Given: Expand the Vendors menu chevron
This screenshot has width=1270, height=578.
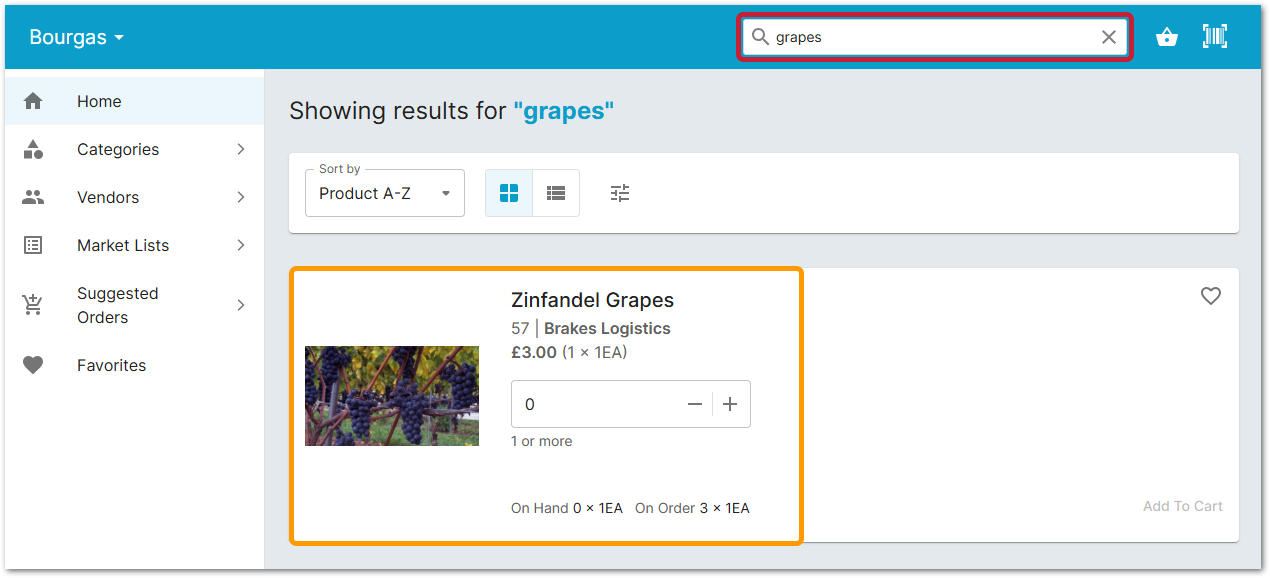Looking at the screenshot, I should pyautogui.click(x=241, y=197).
